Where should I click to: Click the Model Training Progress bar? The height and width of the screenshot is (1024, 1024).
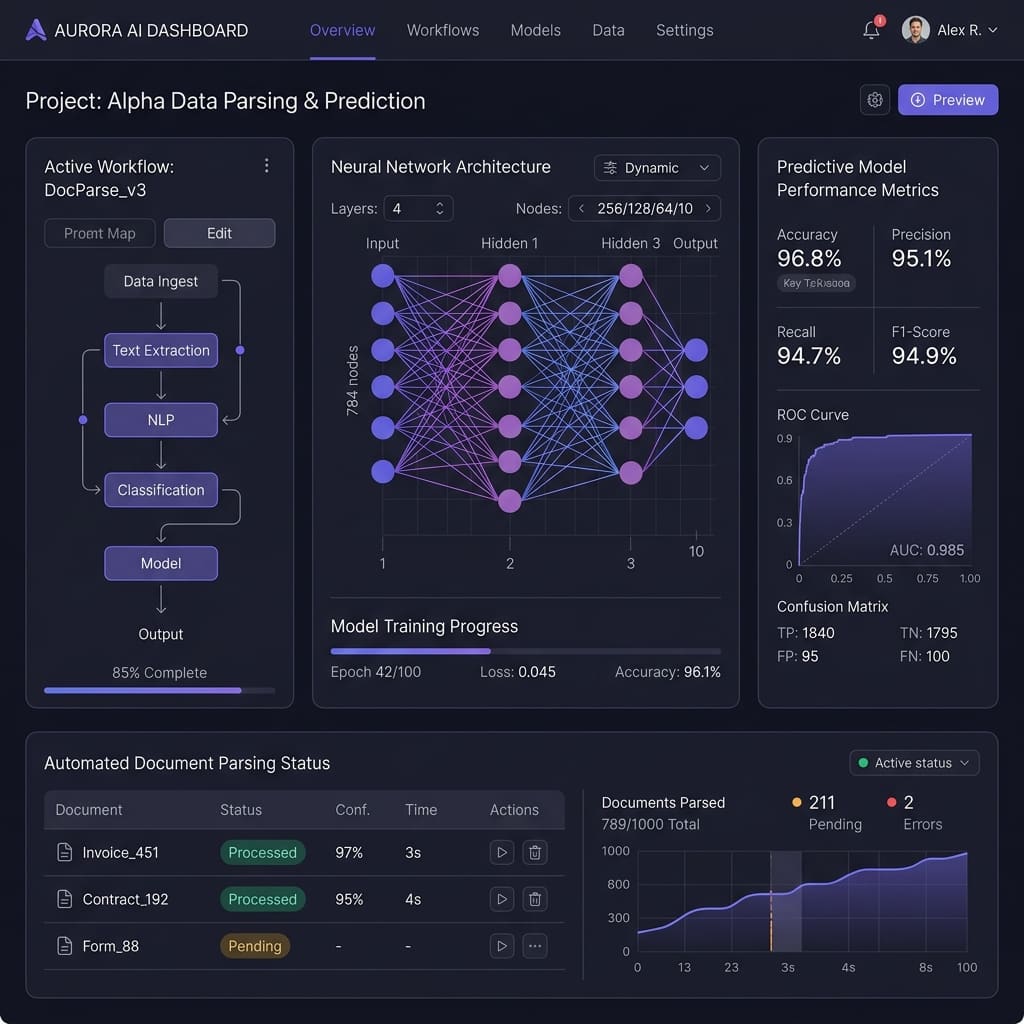pos(526,651)
